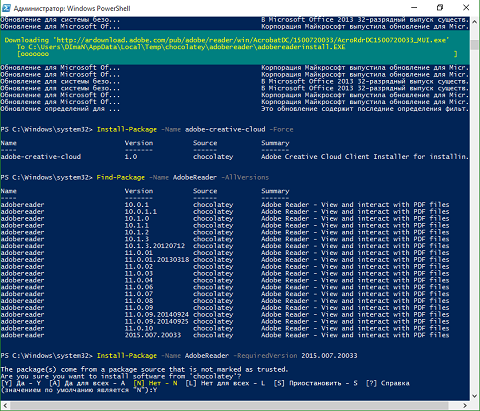Click the vertical scrollbar down arrow
This screenshot has width=480, height=411.
(475, 396)
